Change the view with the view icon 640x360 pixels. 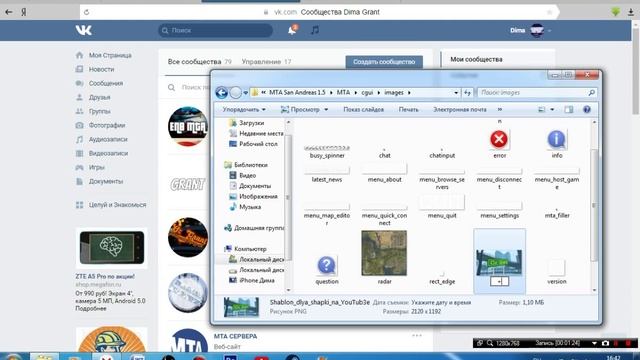[x=542, y=109]
